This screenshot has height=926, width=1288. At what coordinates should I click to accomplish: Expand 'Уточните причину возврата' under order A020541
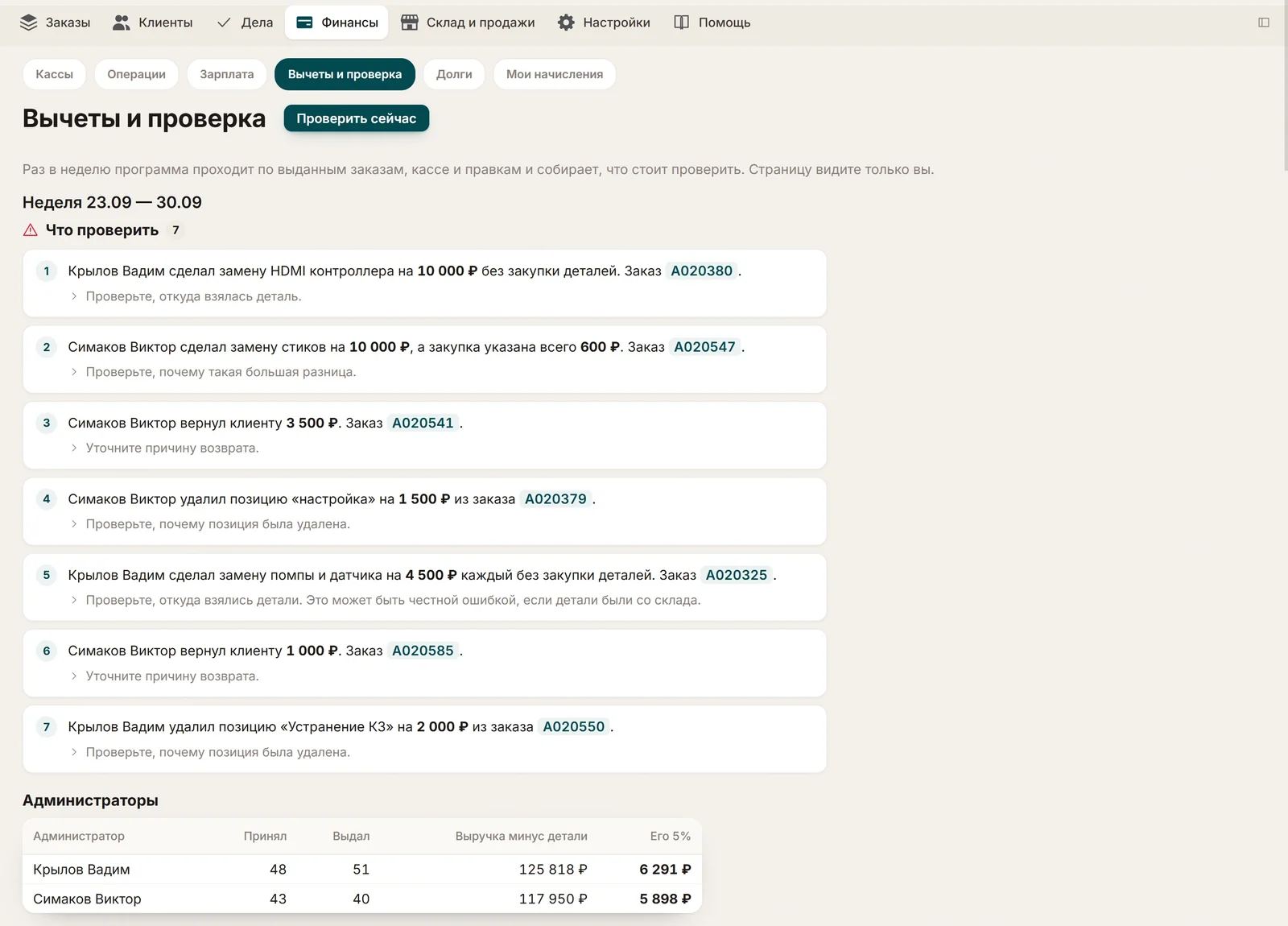(164, 449)
